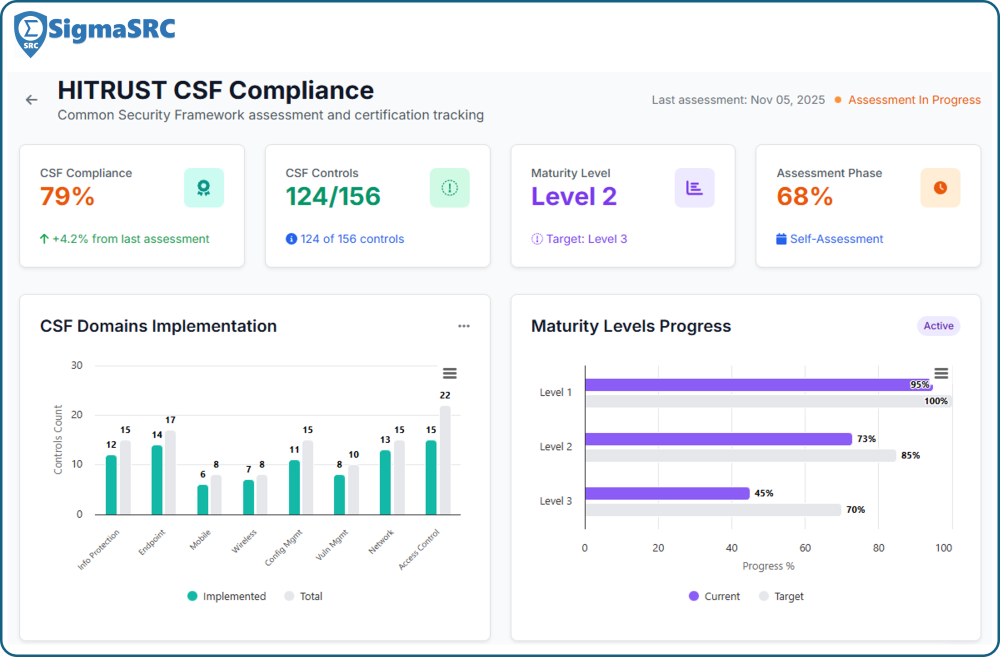Screen dimensions: 1000x657
Task: Click the info icon beside Target: Level 3
Action: coord(537,239)
